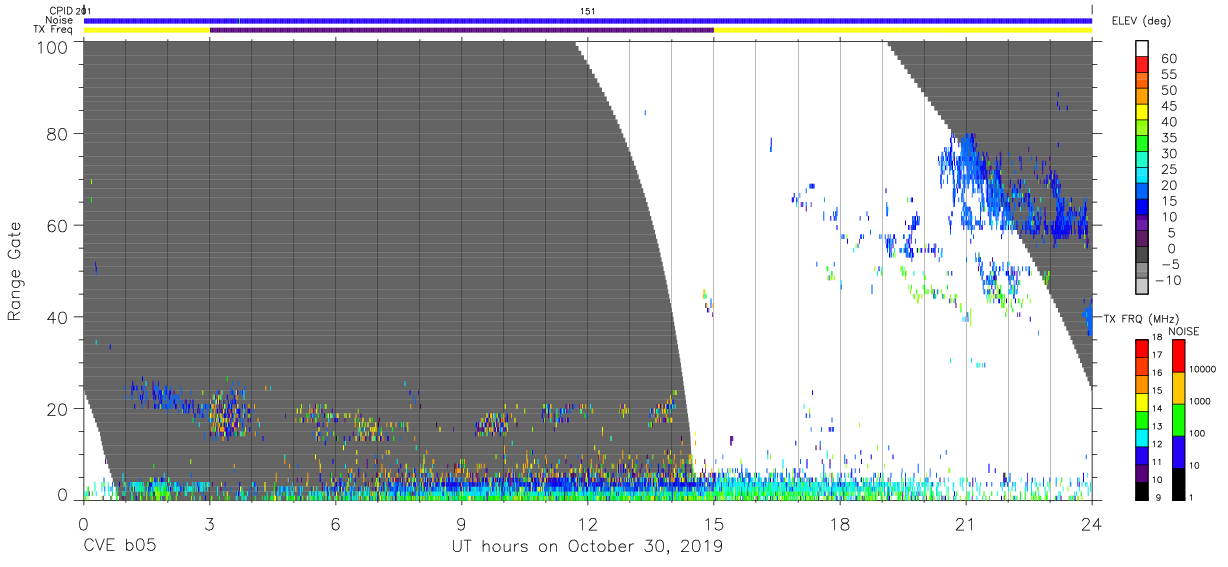Click the y-axis tick label '60'
Screen dimensions: 1228x567
pos(59,226)
